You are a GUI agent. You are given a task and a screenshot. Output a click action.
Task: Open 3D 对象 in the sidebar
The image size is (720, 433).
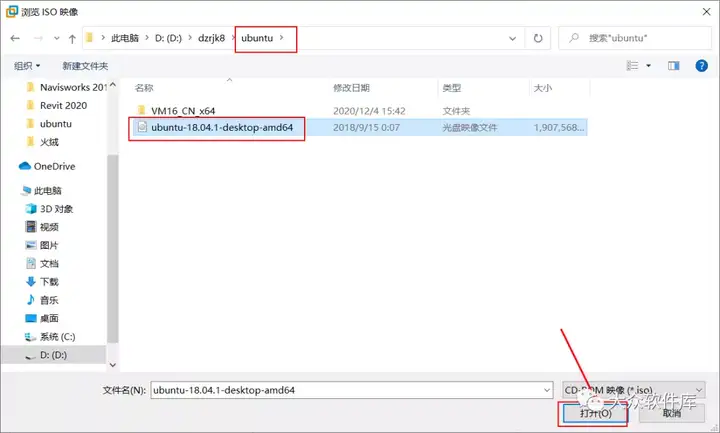[49, 209]
